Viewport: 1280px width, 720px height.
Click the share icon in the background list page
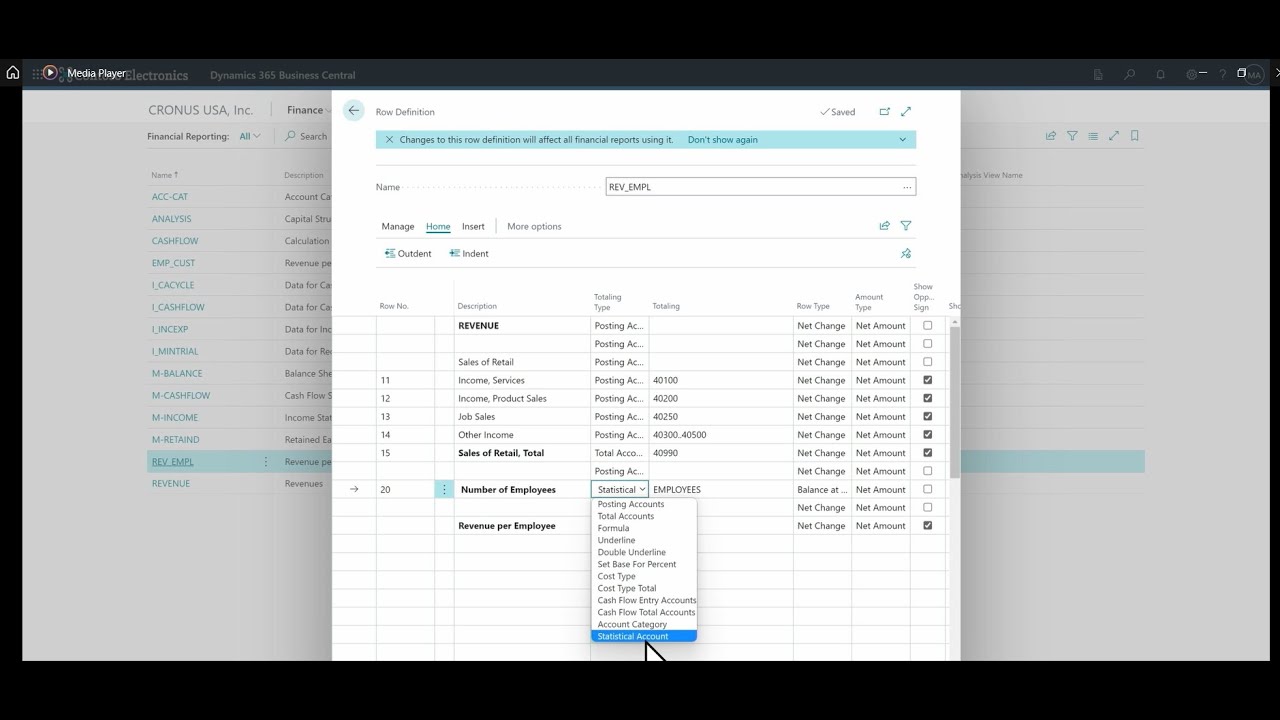click(x=1051, y=136)
